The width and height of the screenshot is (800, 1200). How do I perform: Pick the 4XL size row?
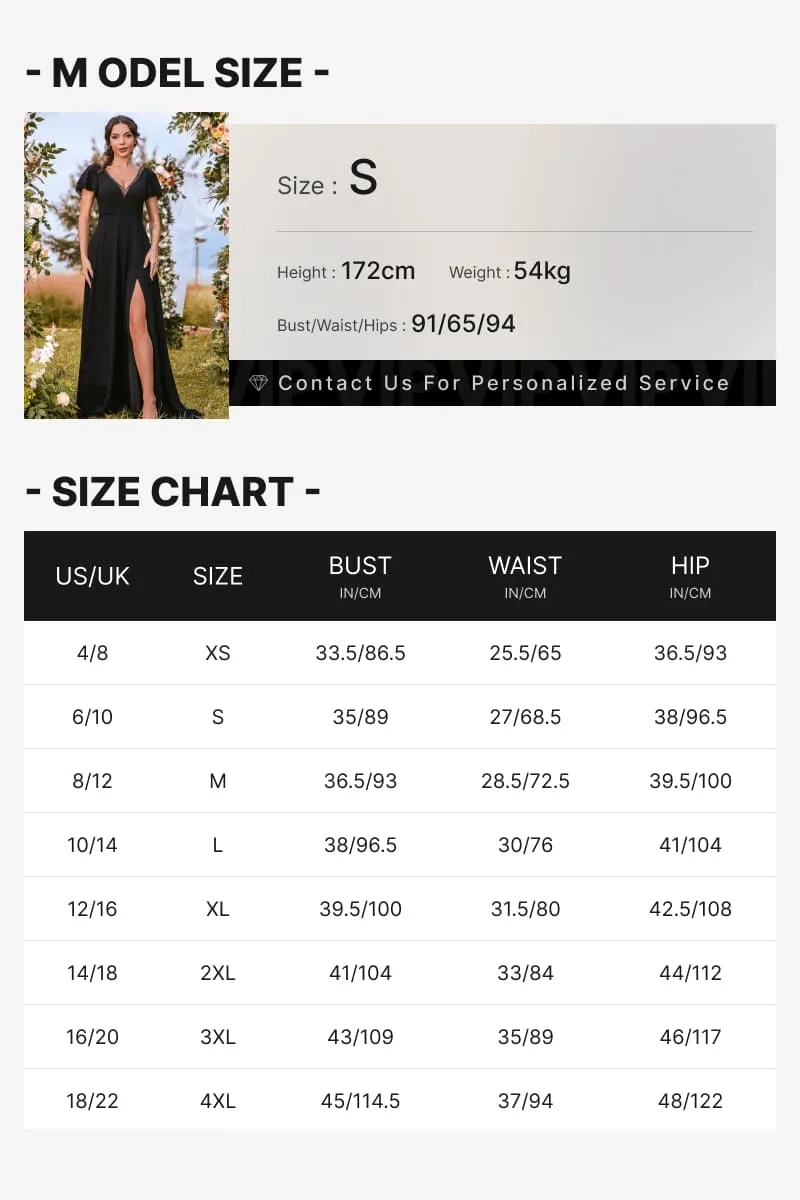point(400,1101)
